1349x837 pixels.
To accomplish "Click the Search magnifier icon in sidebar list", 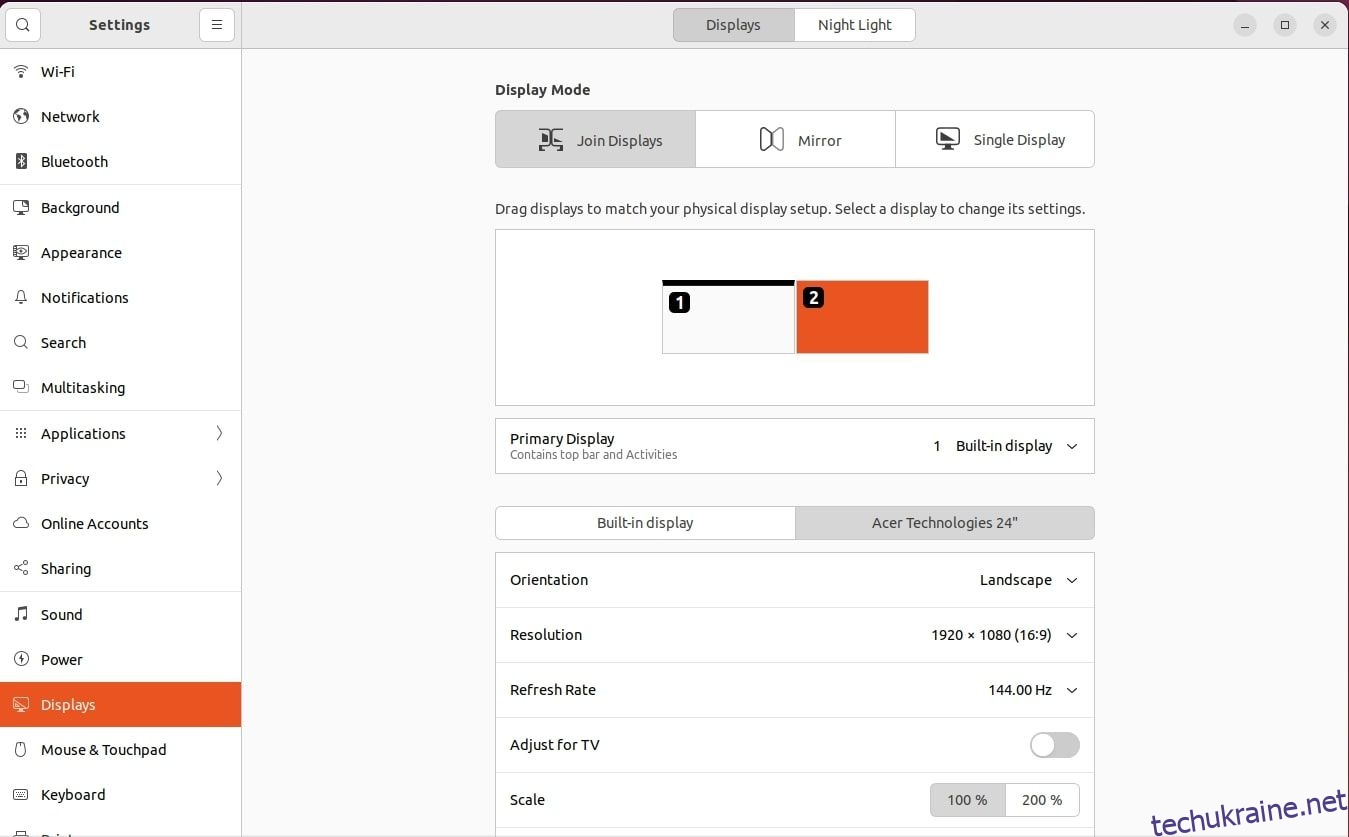I will coord(21,343).
